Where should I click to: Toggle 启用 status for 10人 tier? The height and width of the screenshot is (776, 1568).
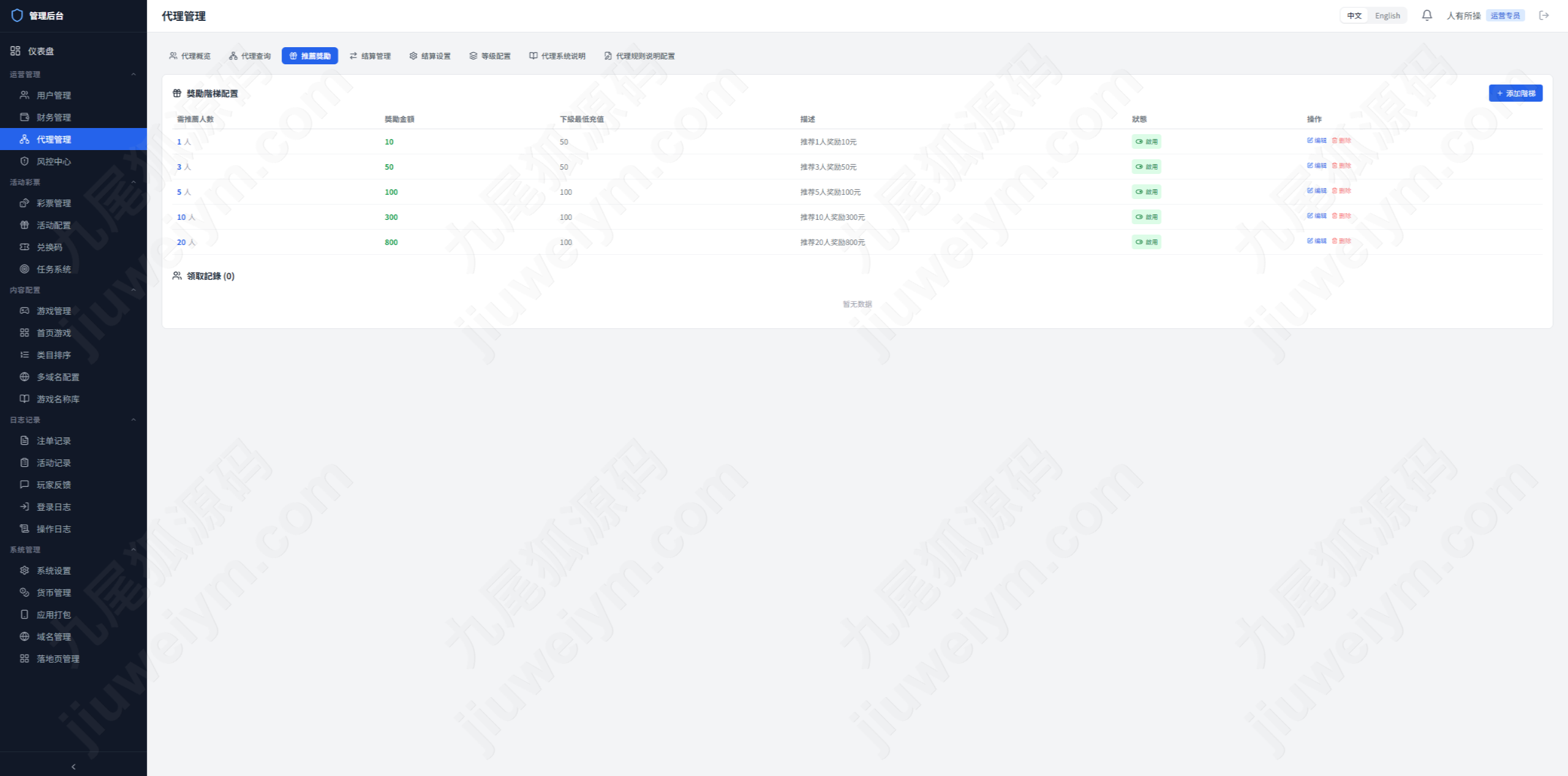[1146, 217]
